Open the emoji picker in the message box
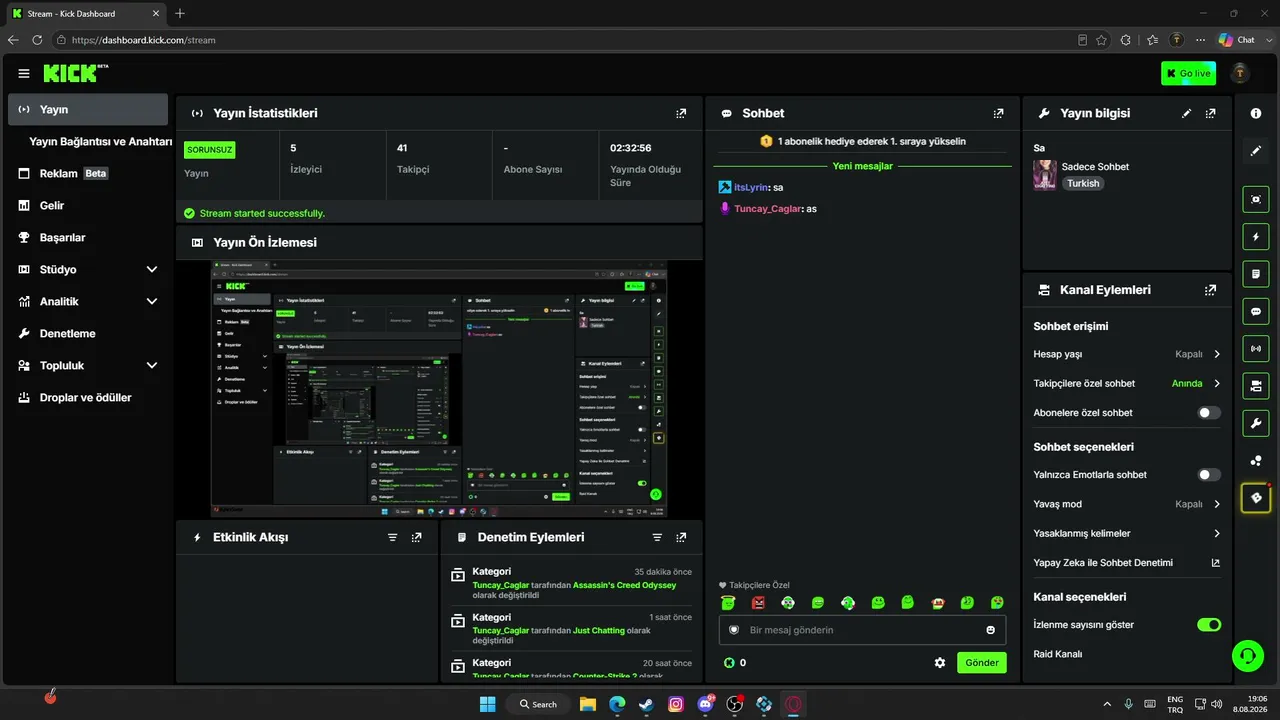 tap(991, 630)
